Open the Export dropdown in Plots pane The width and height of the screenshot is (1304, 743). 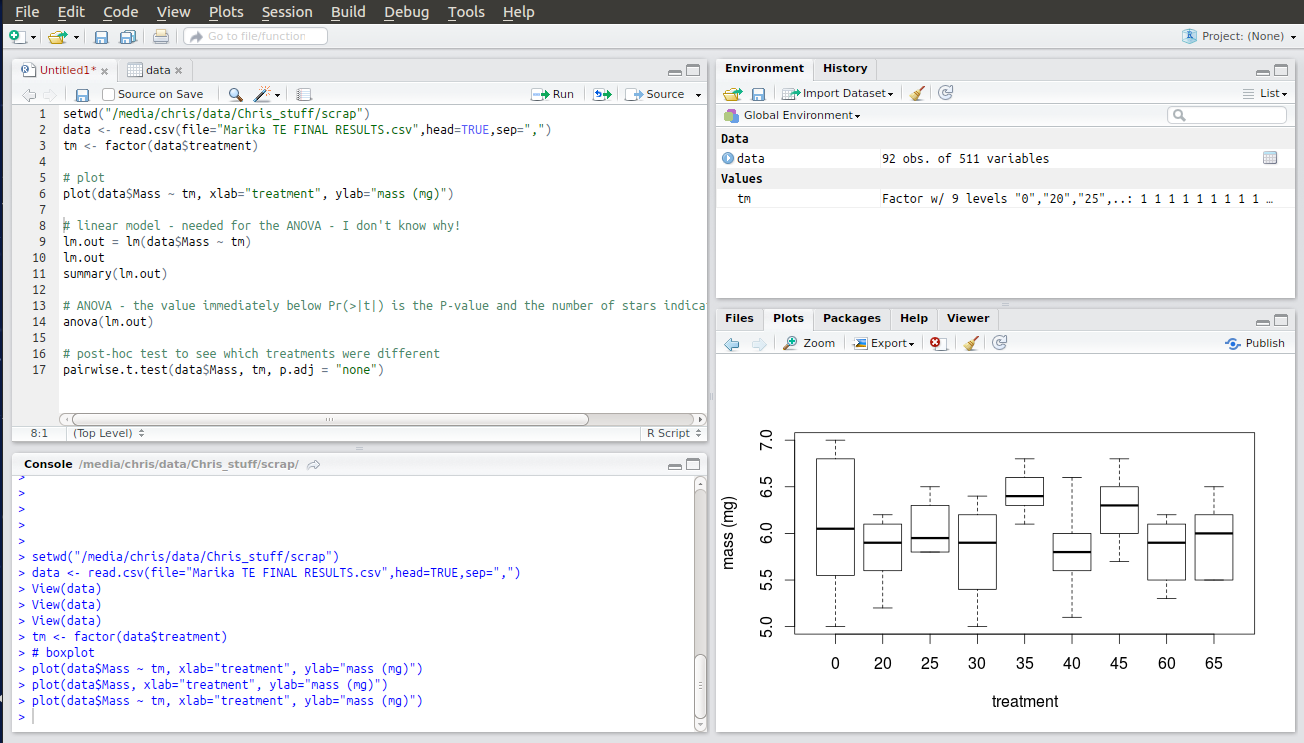click(x=883, y=343)
